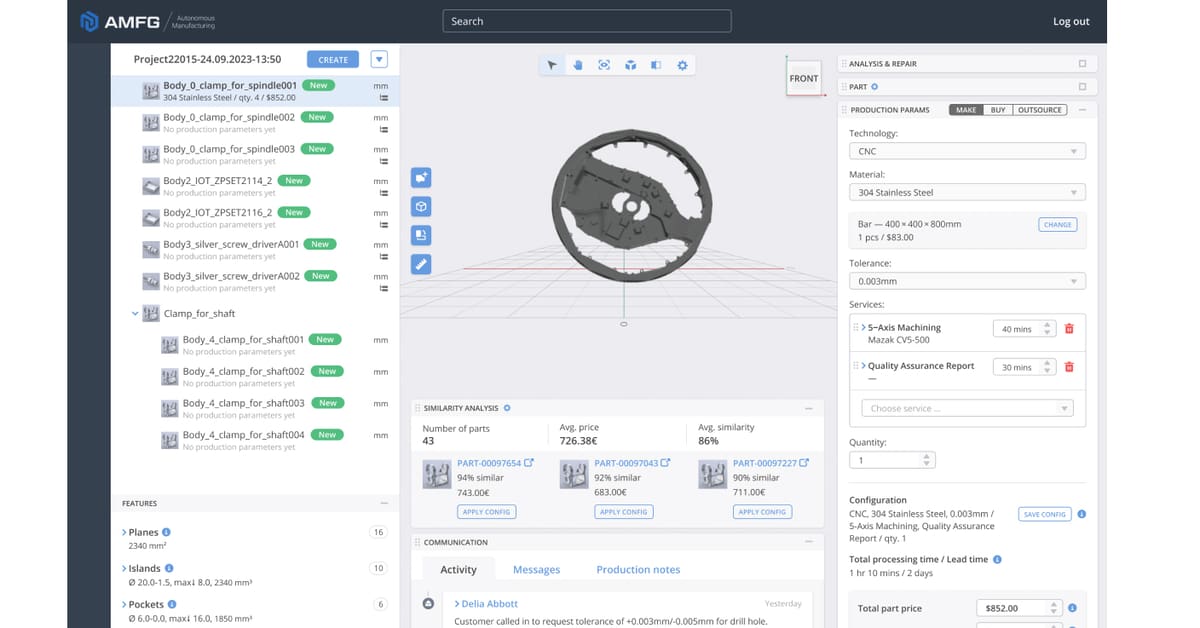Viewport: 1200px width, 628px height.
Task: Open list icon for Body2_IOT_ZPSET2114_2
Action: [x=384, y=193]
